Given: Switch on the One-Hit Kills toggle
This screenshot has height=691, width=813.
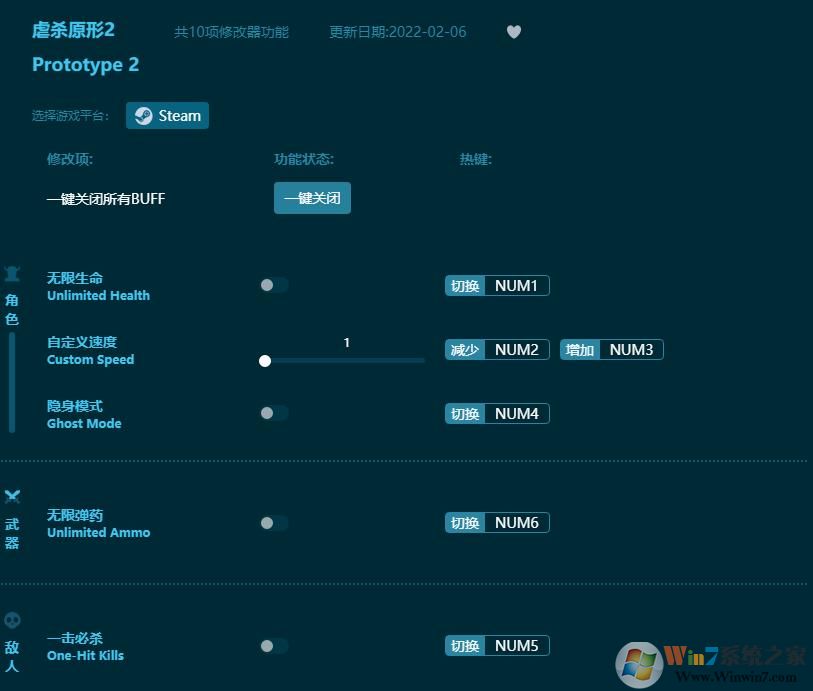Looking at the screenshot, I should click(x=273, y=645).
